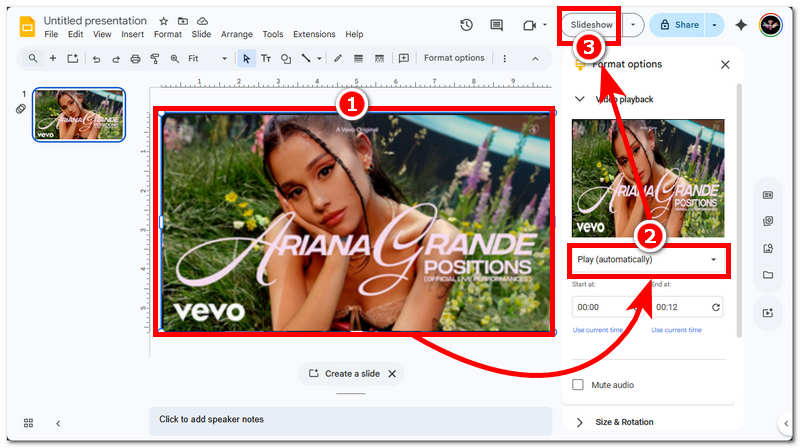Open more toolbar options
This screenshot has height=448, width=800.
[505, 59]
